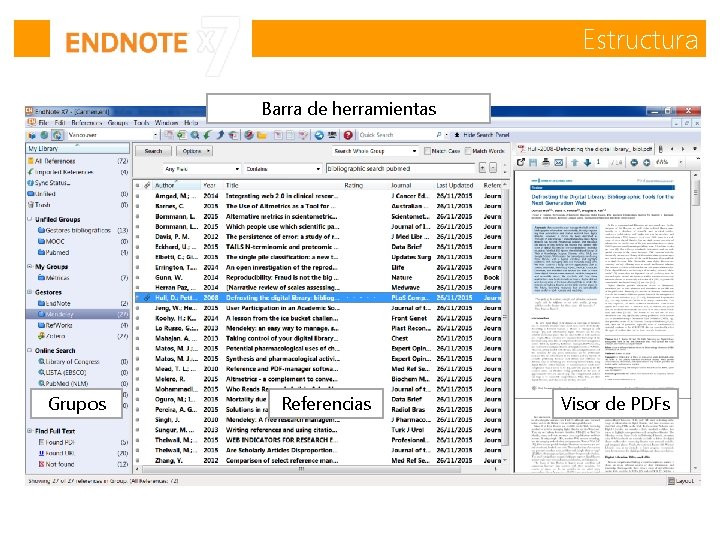Screen dimensions: 720x540
Task: Sort references by Last Updated column header
Action: [x=456, y=185]
